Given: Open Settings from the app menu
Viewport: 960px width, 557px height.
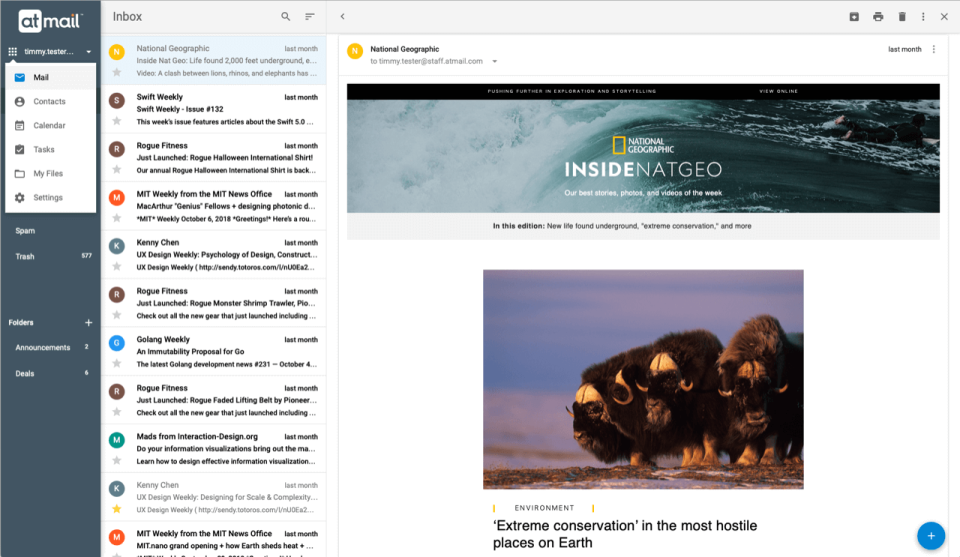Looking at the screenshot, I should (51, 198).
